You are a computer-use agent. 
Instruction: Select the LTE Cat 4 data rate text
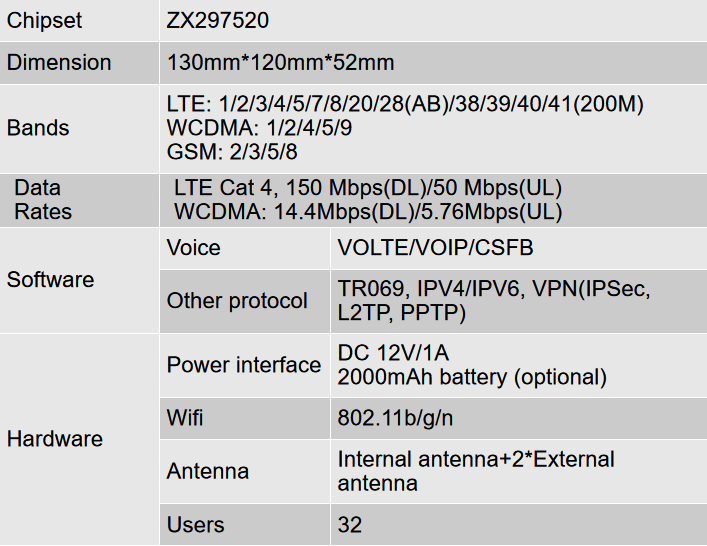click(368, 188)
